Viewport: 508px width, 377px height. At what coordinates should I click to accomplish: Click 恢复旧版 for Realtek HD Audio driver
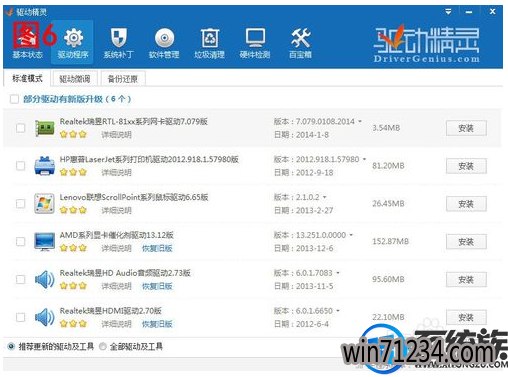tap(157, 286)
